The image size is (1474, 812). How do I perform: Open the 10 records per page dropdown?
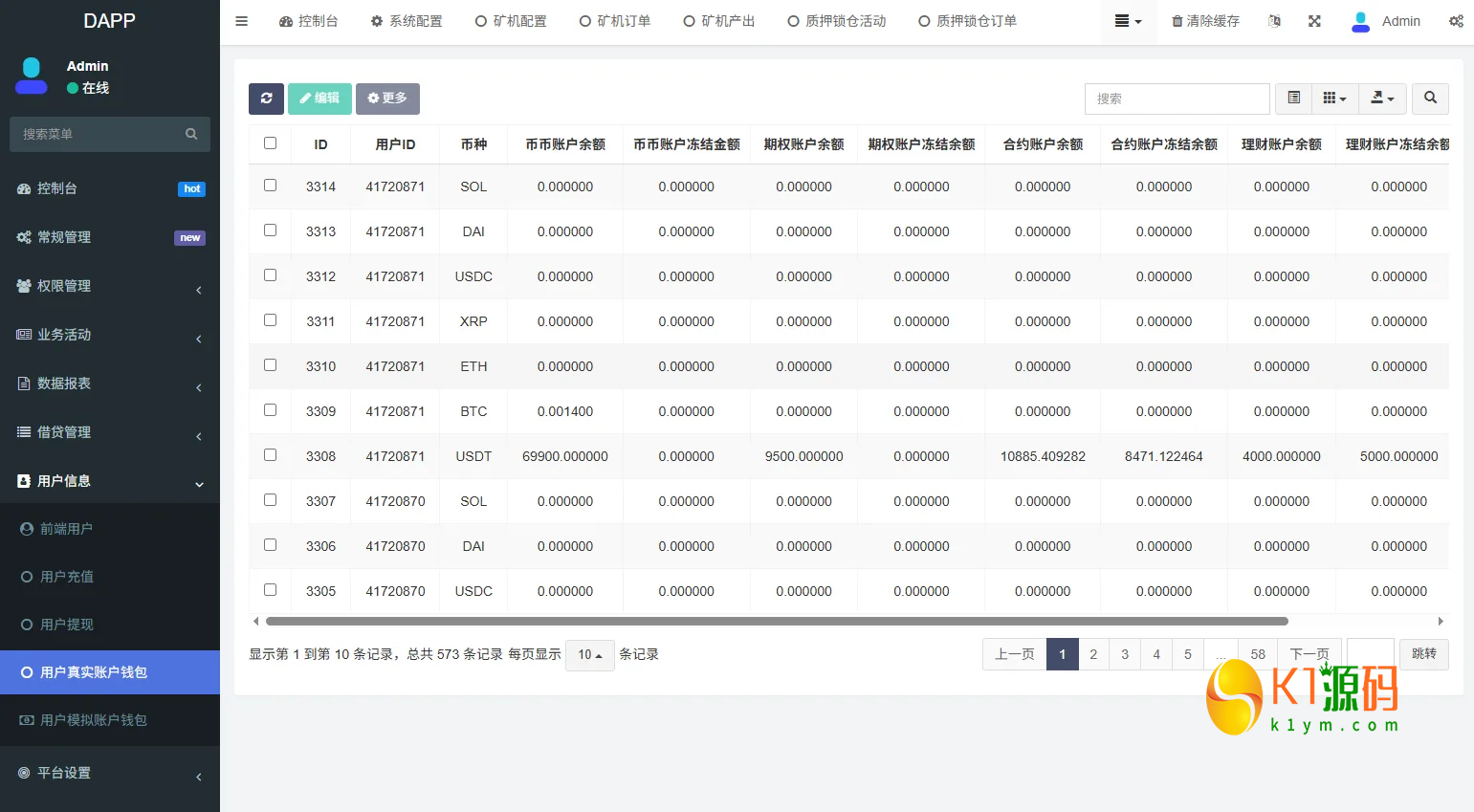point(589,655)
